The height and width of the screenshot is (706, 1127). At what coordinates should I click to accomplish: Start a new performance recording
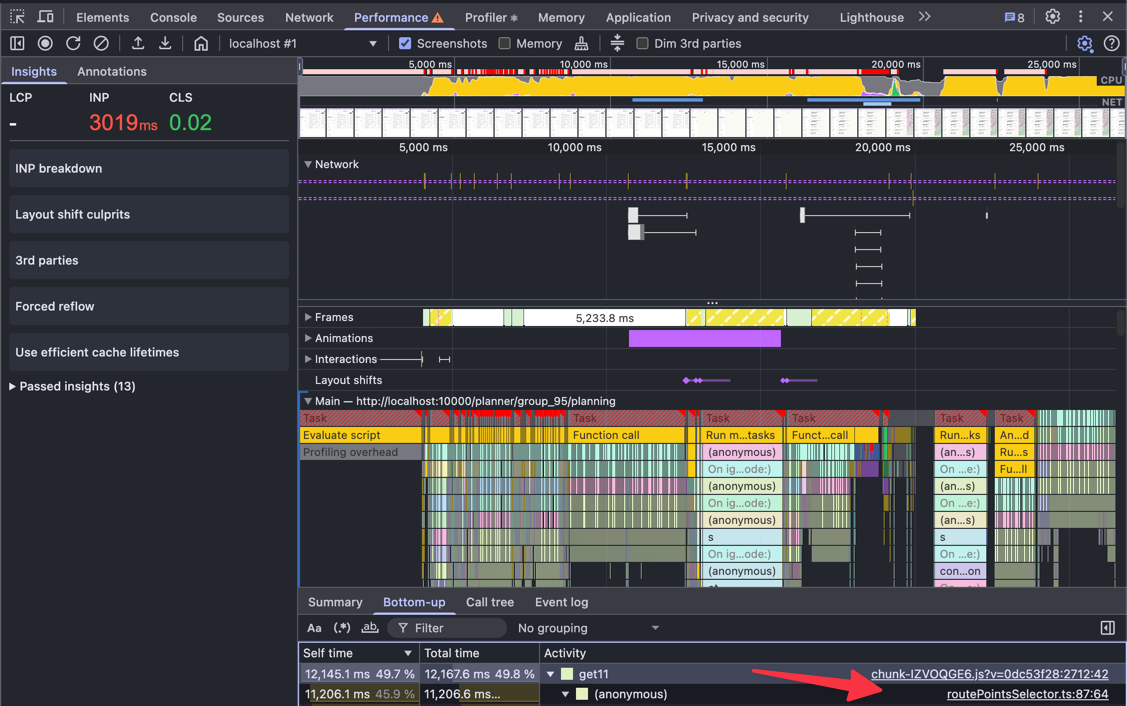click(44, 44)
